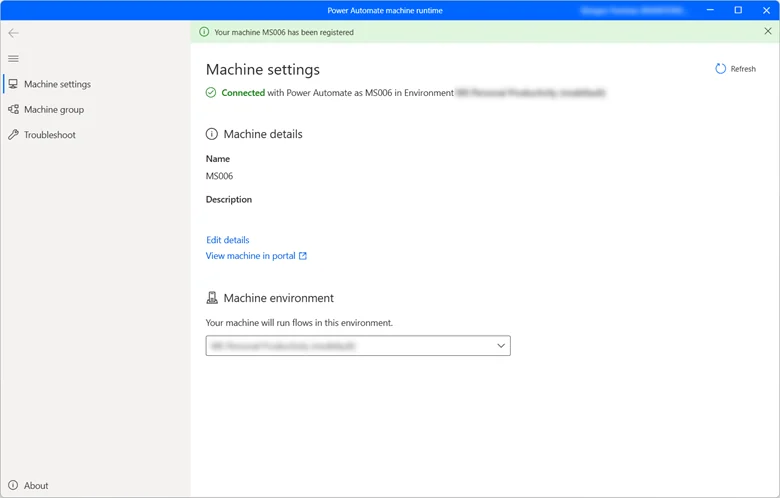This screenshot has height=498, width=780.
Task: Click the external link icon beside portal link
Action: tap(302, 256)
